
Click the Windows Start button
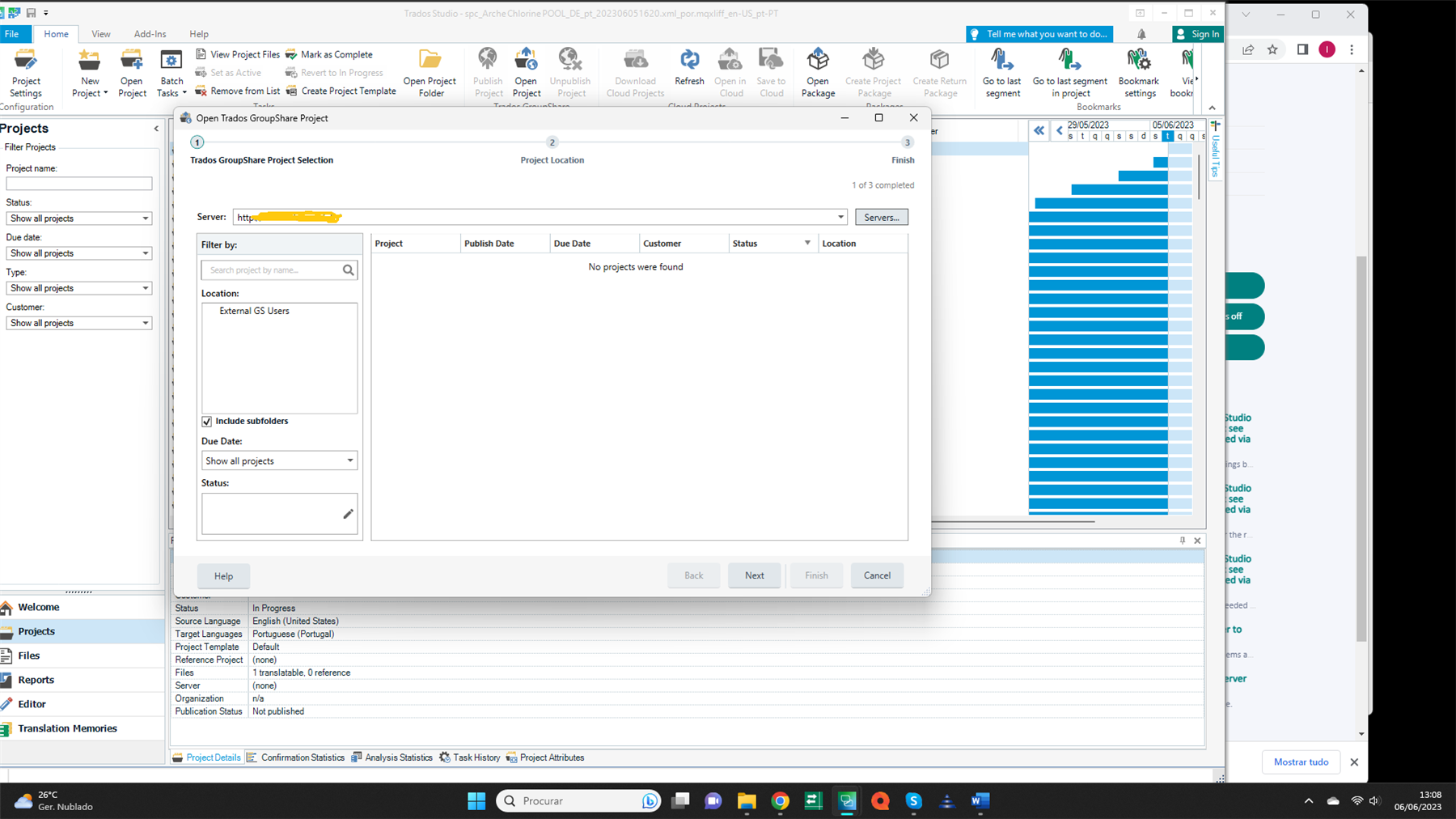(476, 800)
